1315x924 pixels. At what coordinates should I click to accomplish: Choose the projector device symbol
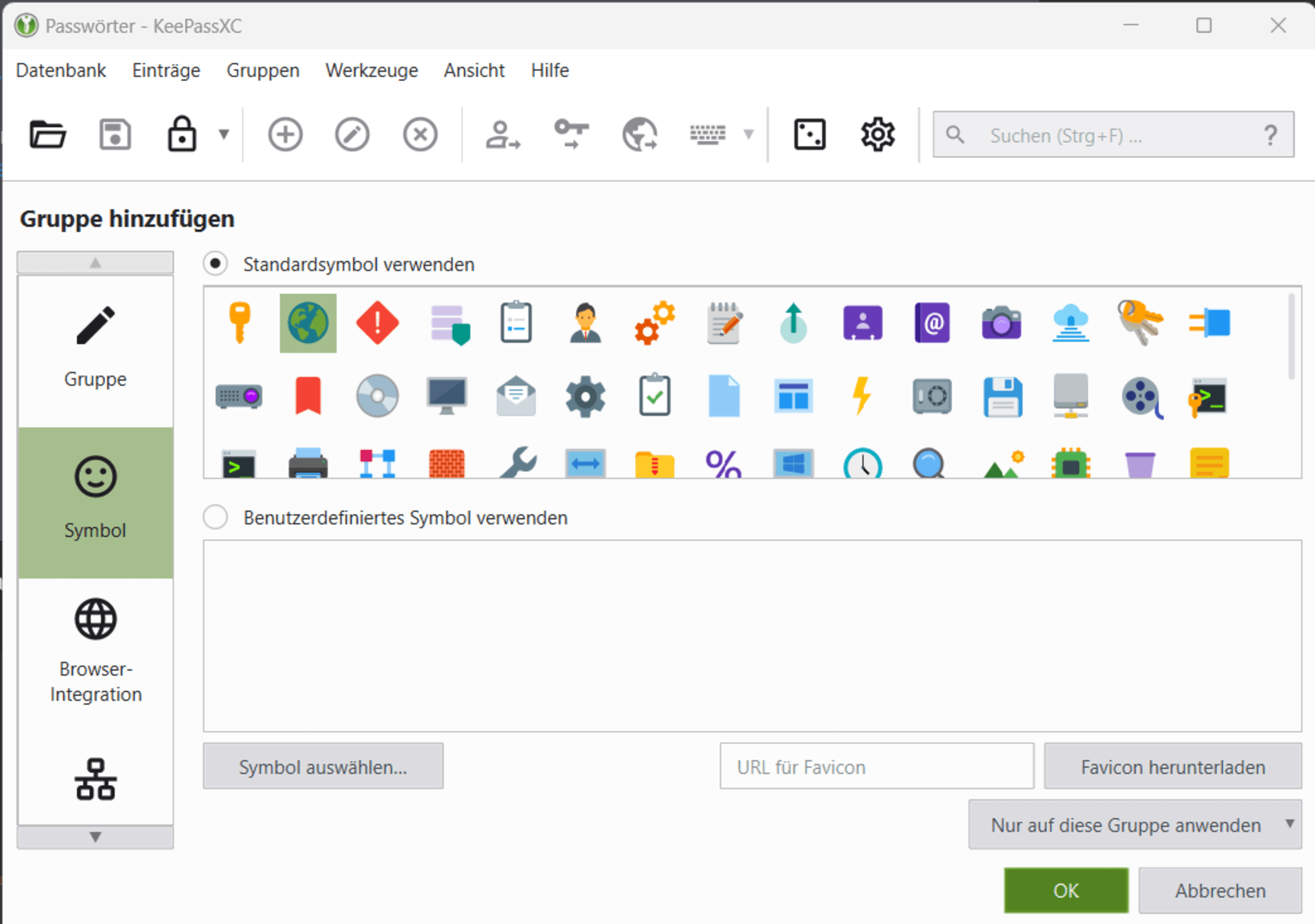tap(239, 396)
